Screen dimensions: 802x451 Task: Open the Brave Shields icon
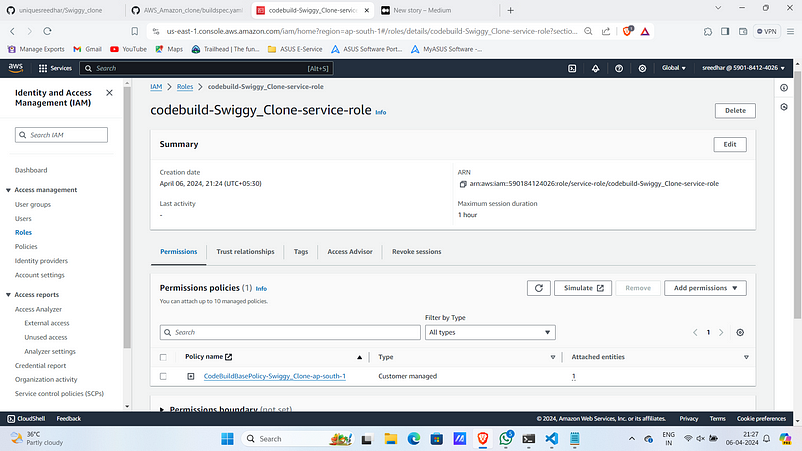[x=628, y=31]
